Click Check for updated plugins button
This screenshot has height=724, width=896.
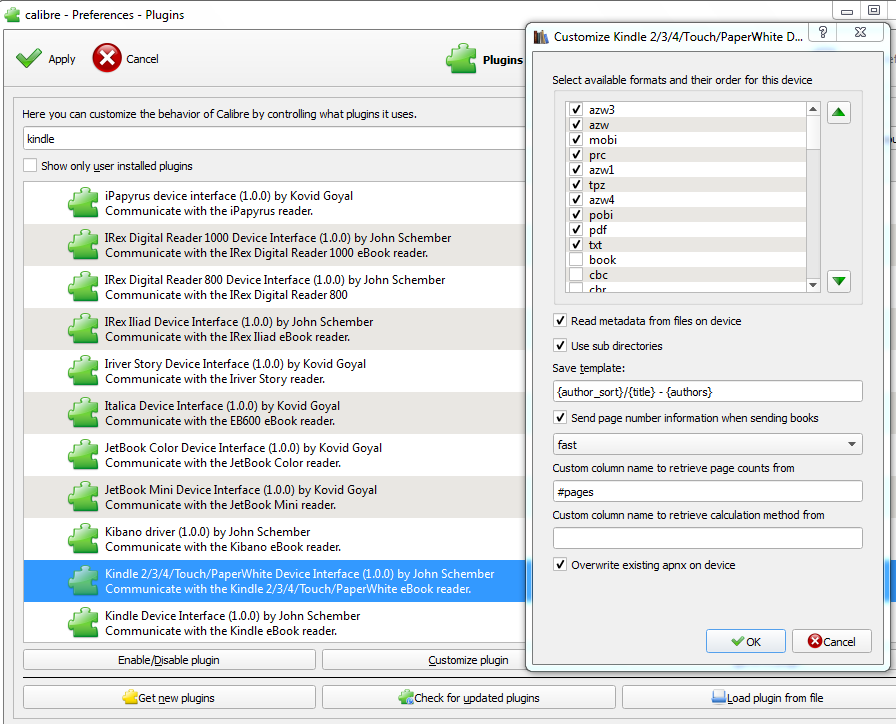point(469,698)
